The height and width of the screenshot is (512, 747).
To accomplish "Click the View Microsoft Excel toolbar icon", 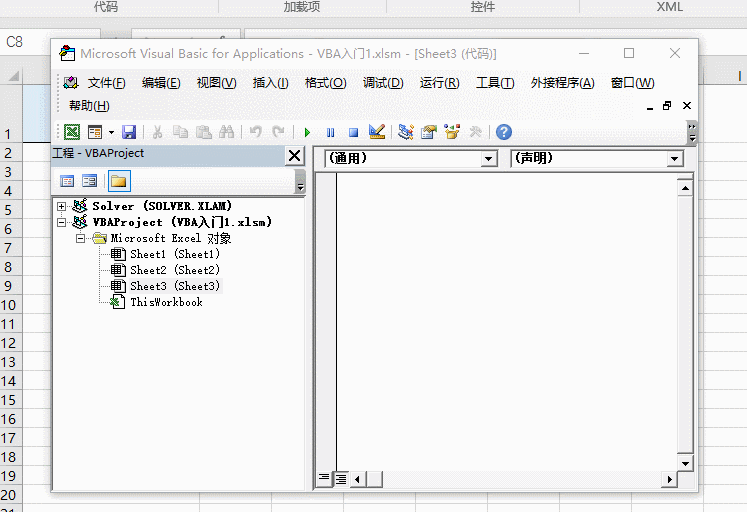I will click(x=72, y=132).
